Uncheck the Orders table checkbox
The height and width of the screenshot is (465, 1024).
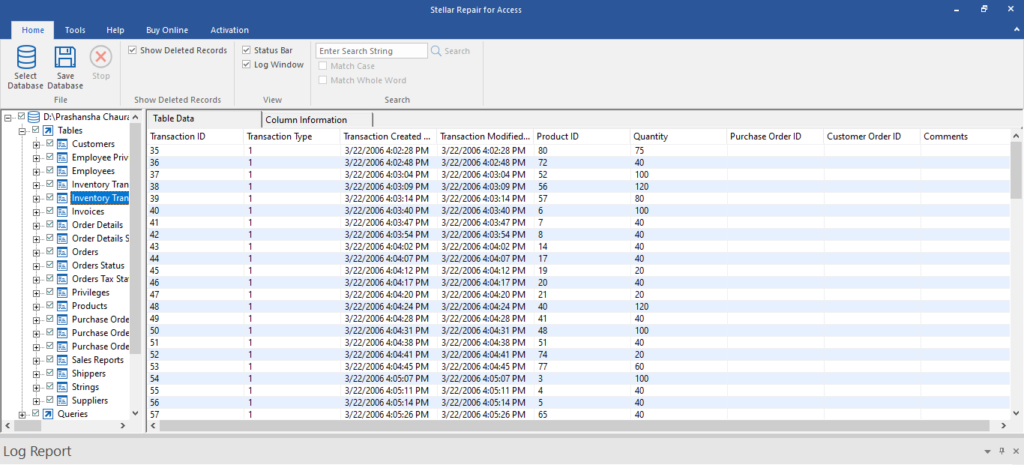49,251
